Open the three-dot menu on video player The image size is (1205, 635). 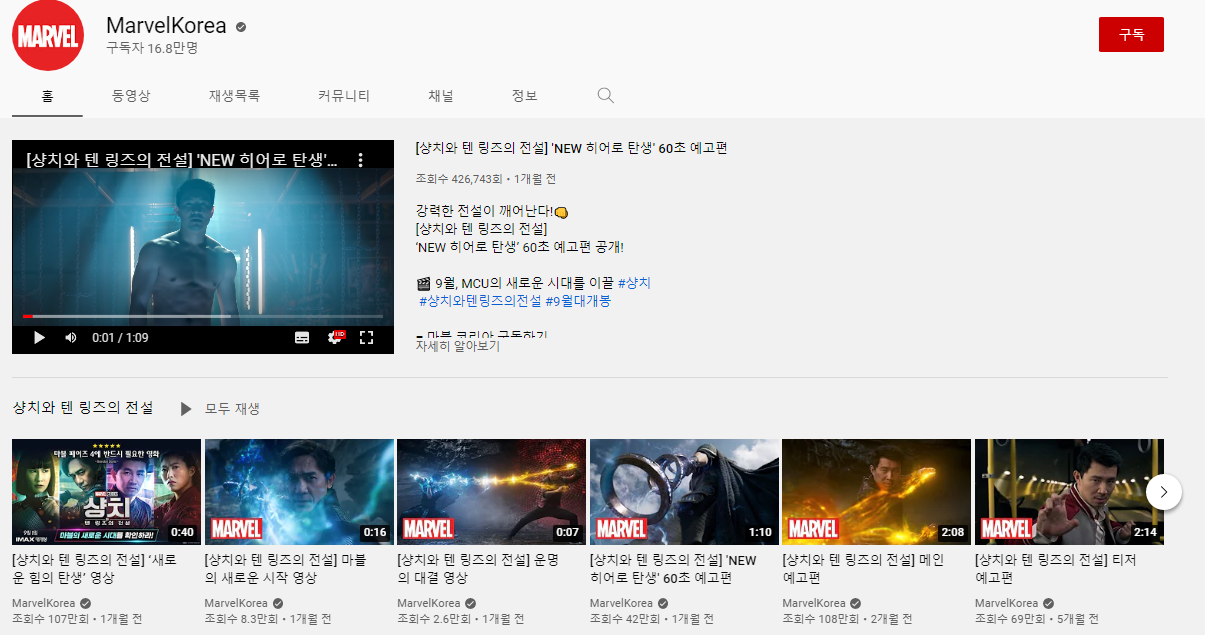tap(361, 159)
